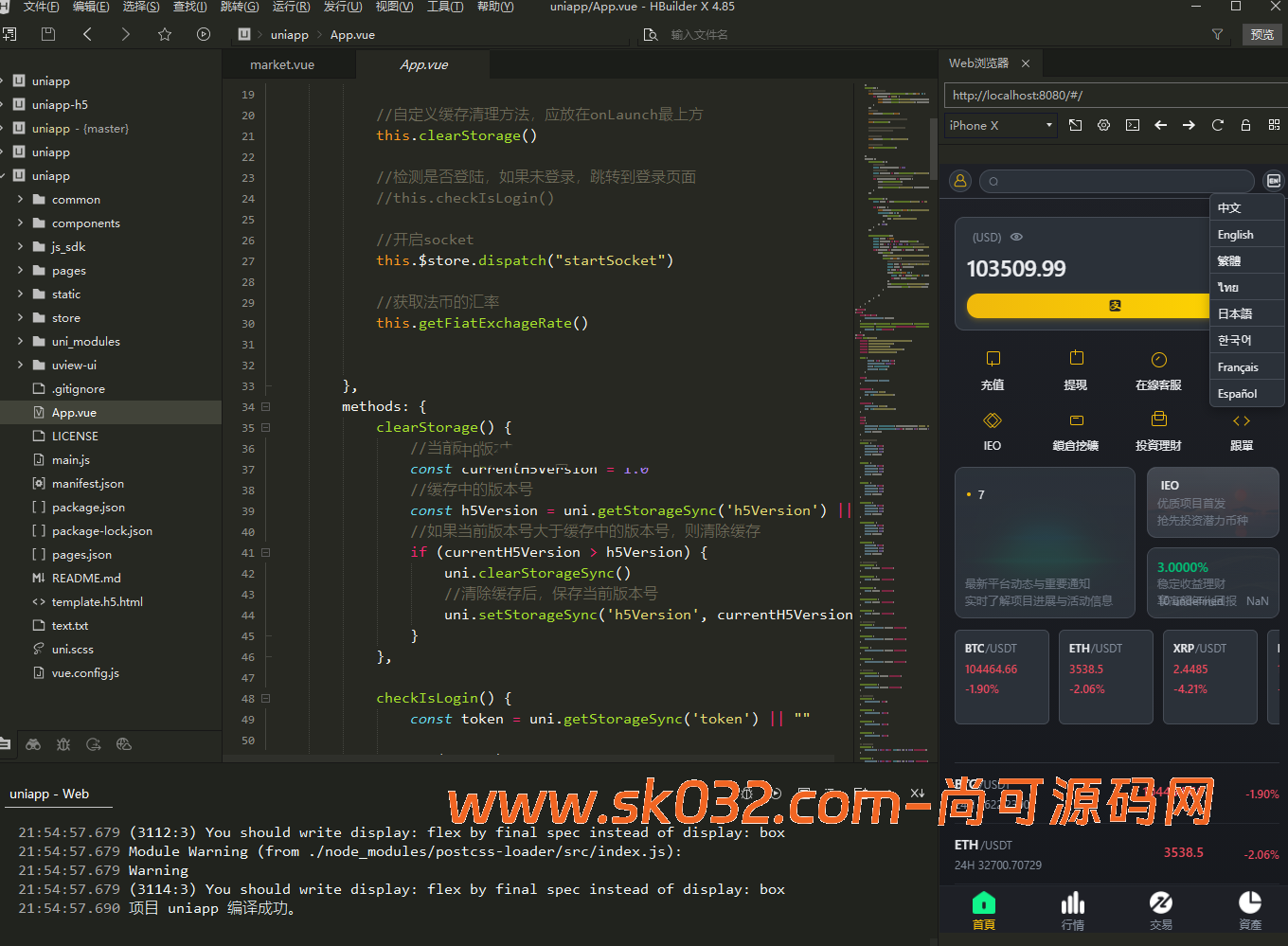Screen dimensions: 1288x946
Task: Toggle balance visibility eye icon next to USD
Action: pos(1016,237)
